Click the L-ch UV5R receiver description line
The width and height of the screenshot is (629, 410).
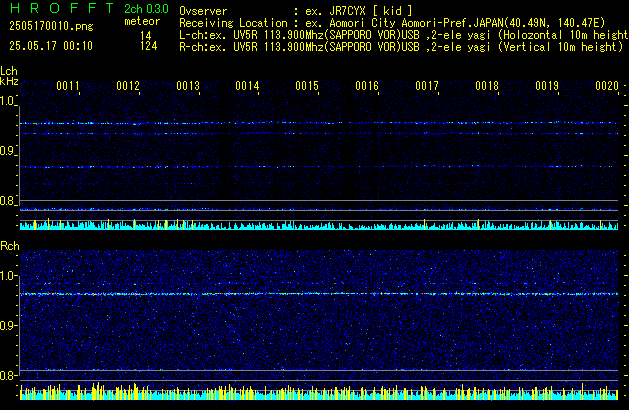404,35
